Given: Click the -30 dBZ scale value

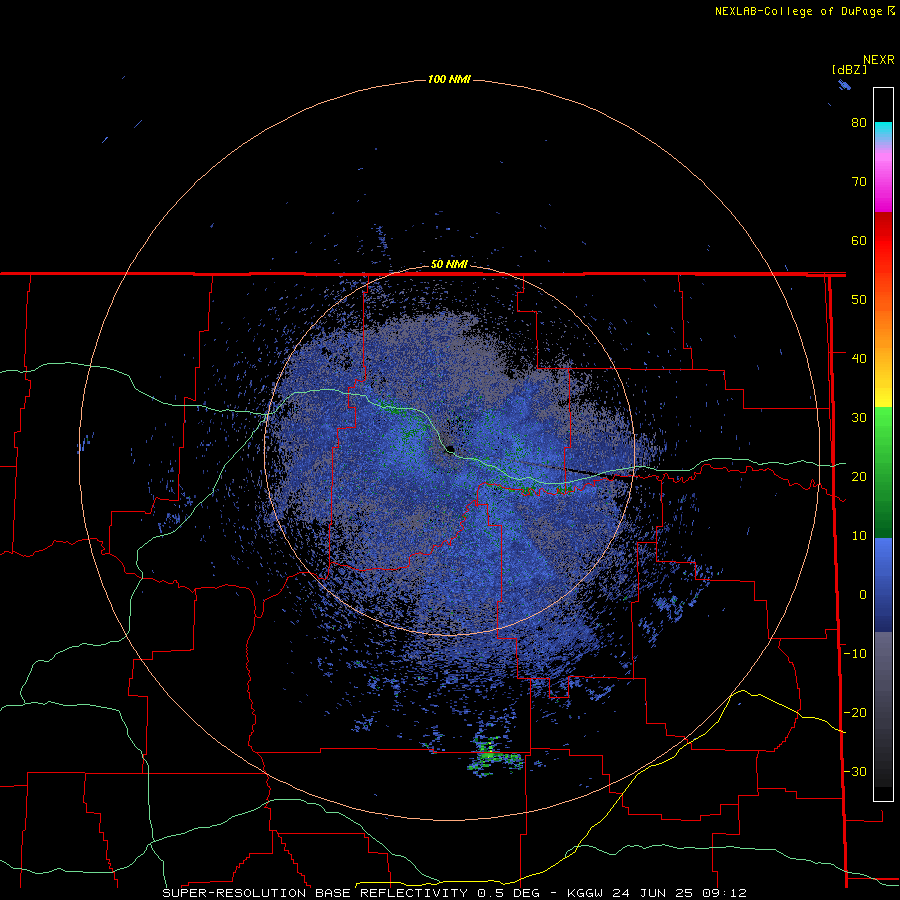Looking at the screenshot, I should [x=855, y=771].
